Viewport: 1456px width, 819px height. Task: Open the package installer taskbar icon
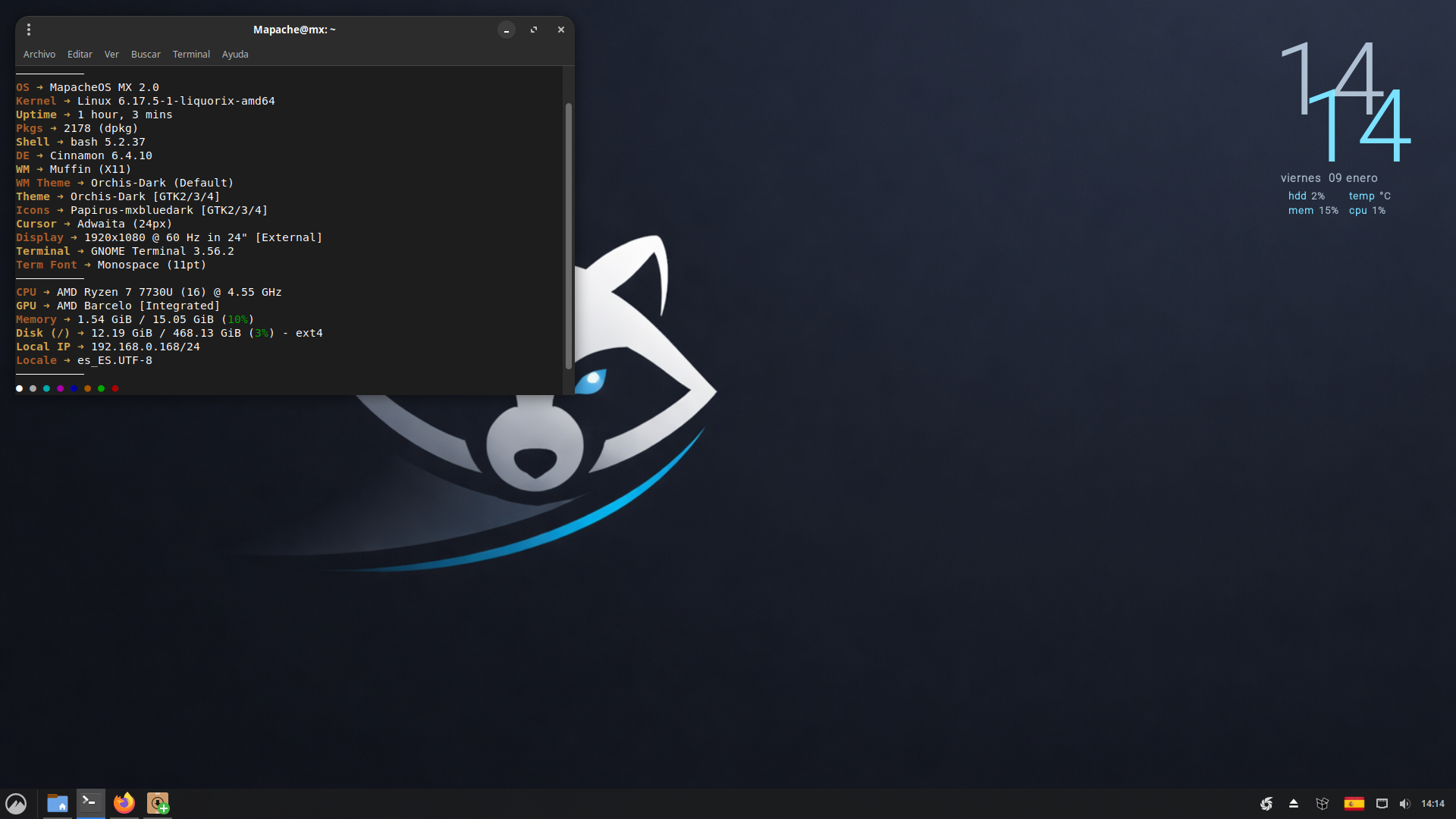[158, 803]
